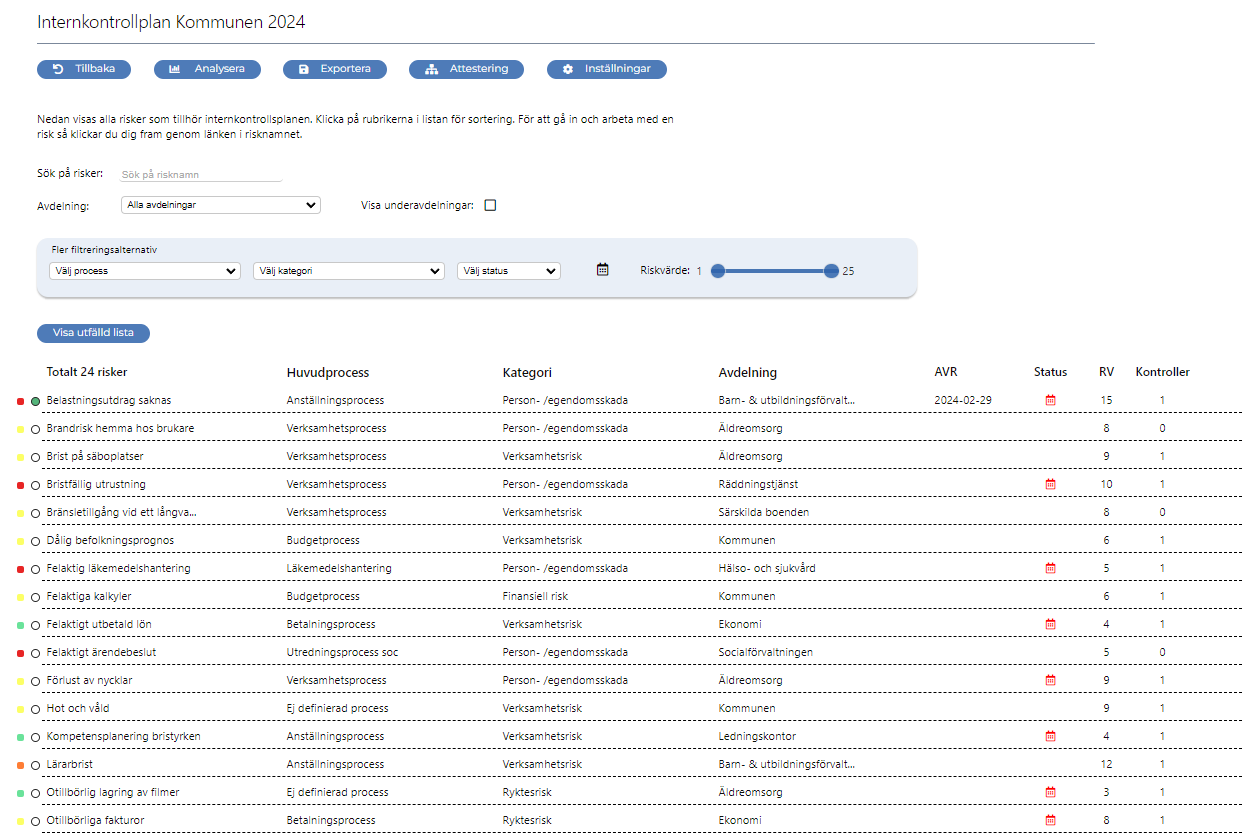This screenshot has width=1254, height=835.
Task: Sort the list by Huvudprocess column header
Action: pos(327,373)
